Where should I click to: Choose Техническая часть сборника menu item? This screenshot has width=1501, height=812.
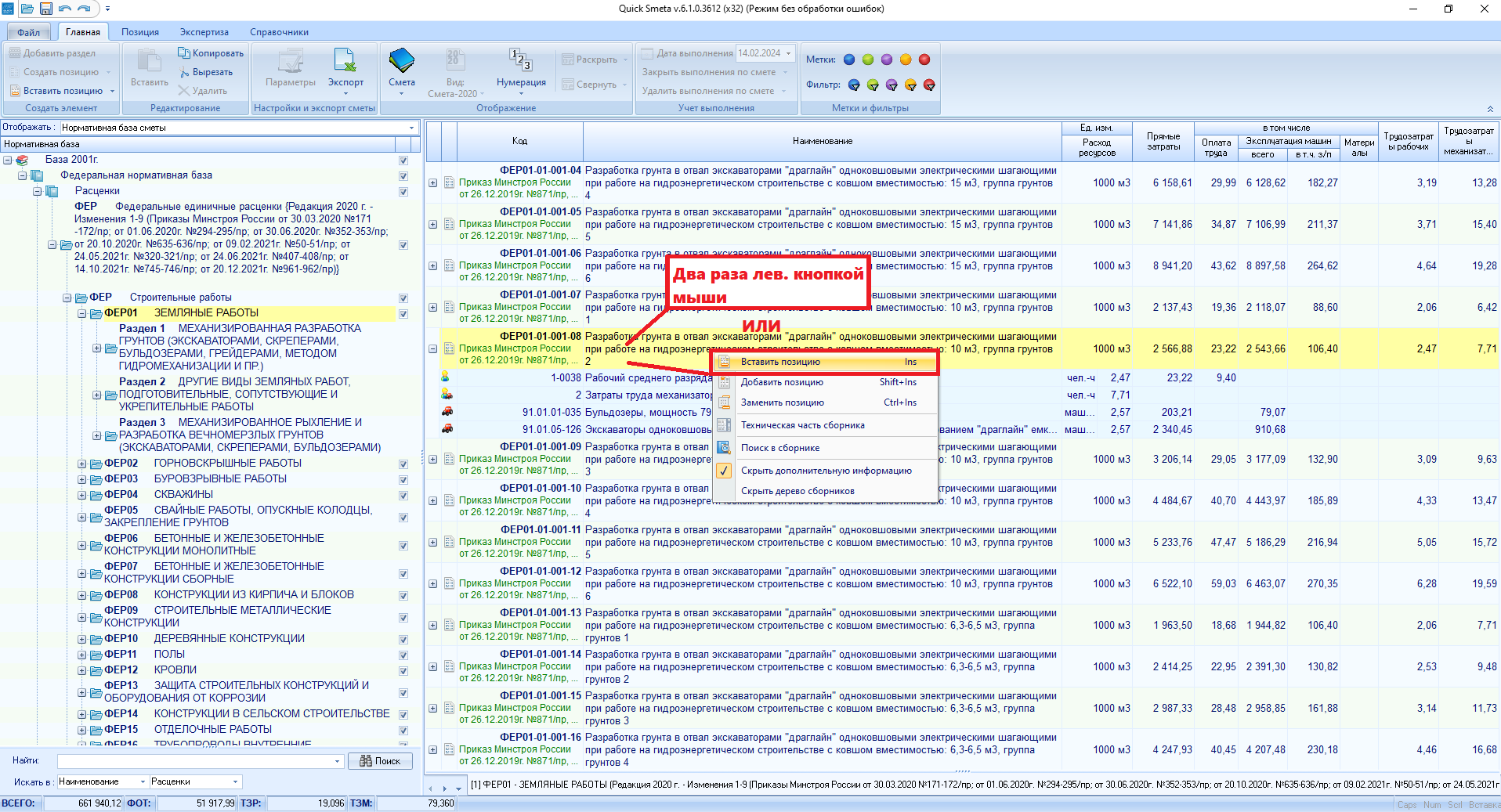click(x=826, y=425)
